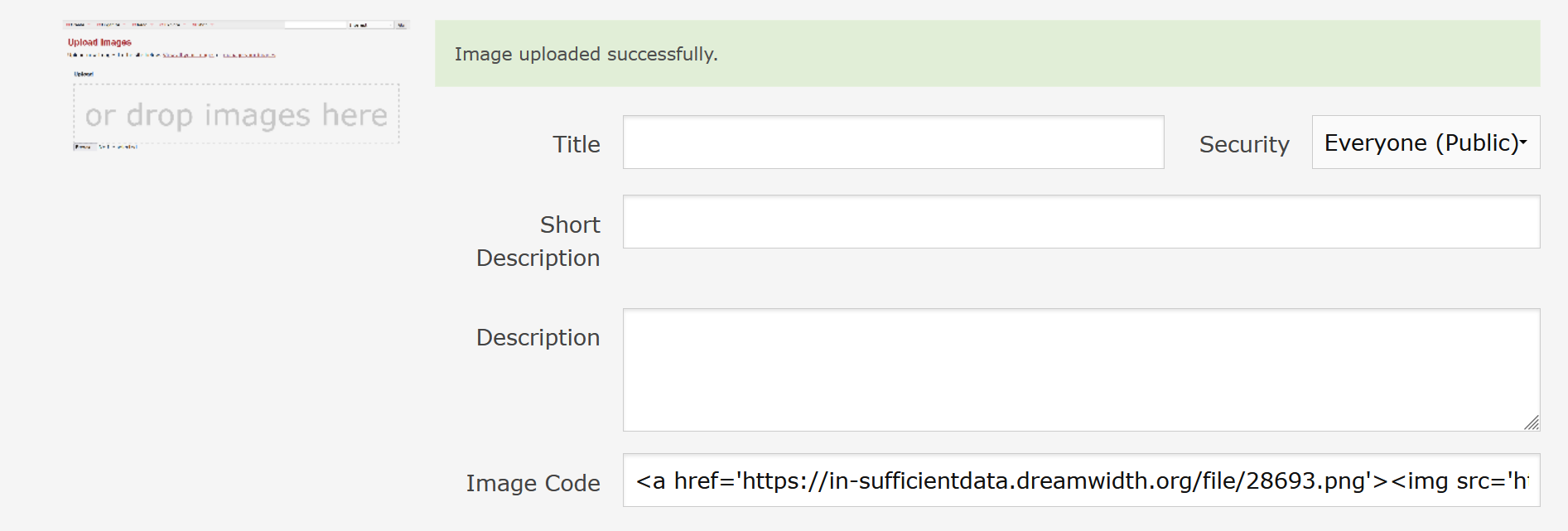The width and height of the screenshot is (1568, 531).
Task: Click the Description label beside the textarea
Action: point(538,337)
